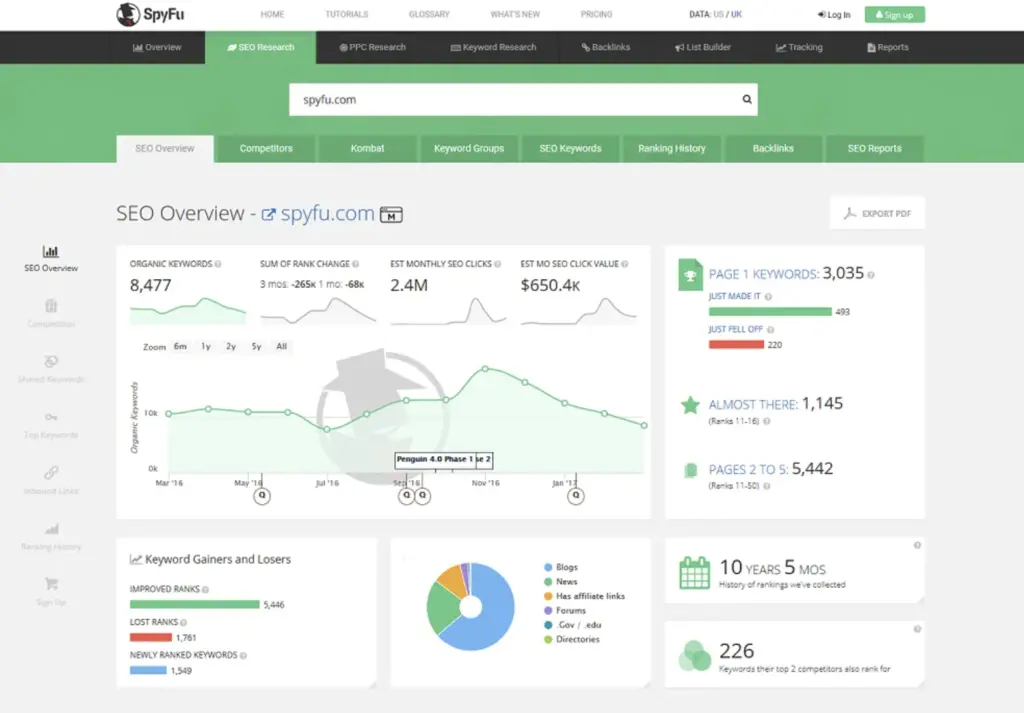The height and width of the screenshot is (713, 1024).
Task: Open the spyfu.com domain link
Action: pos(327,214)
